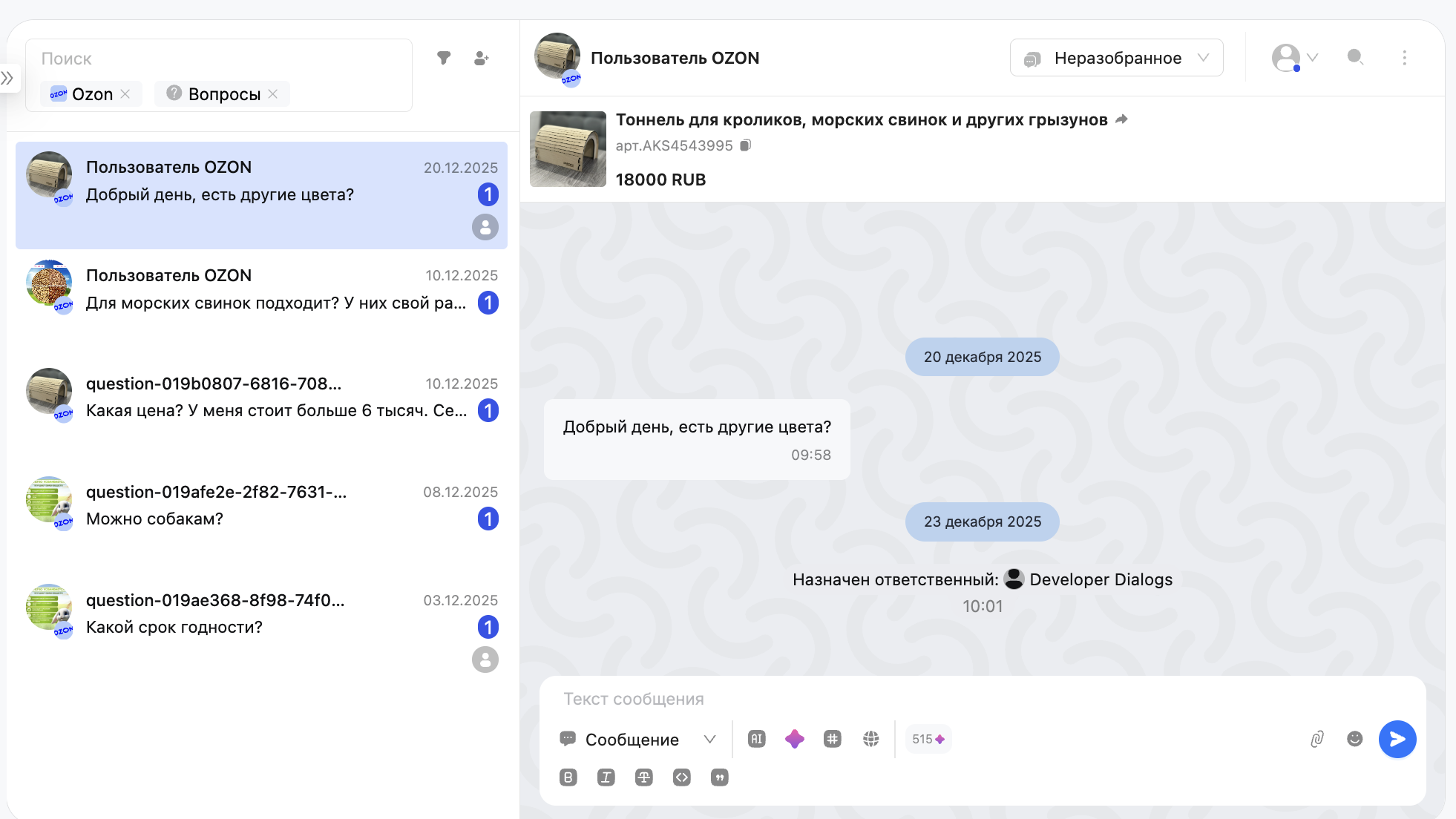Toggle bold text formatting
Screen dimensions: 1456x819
tap(568, 777)
